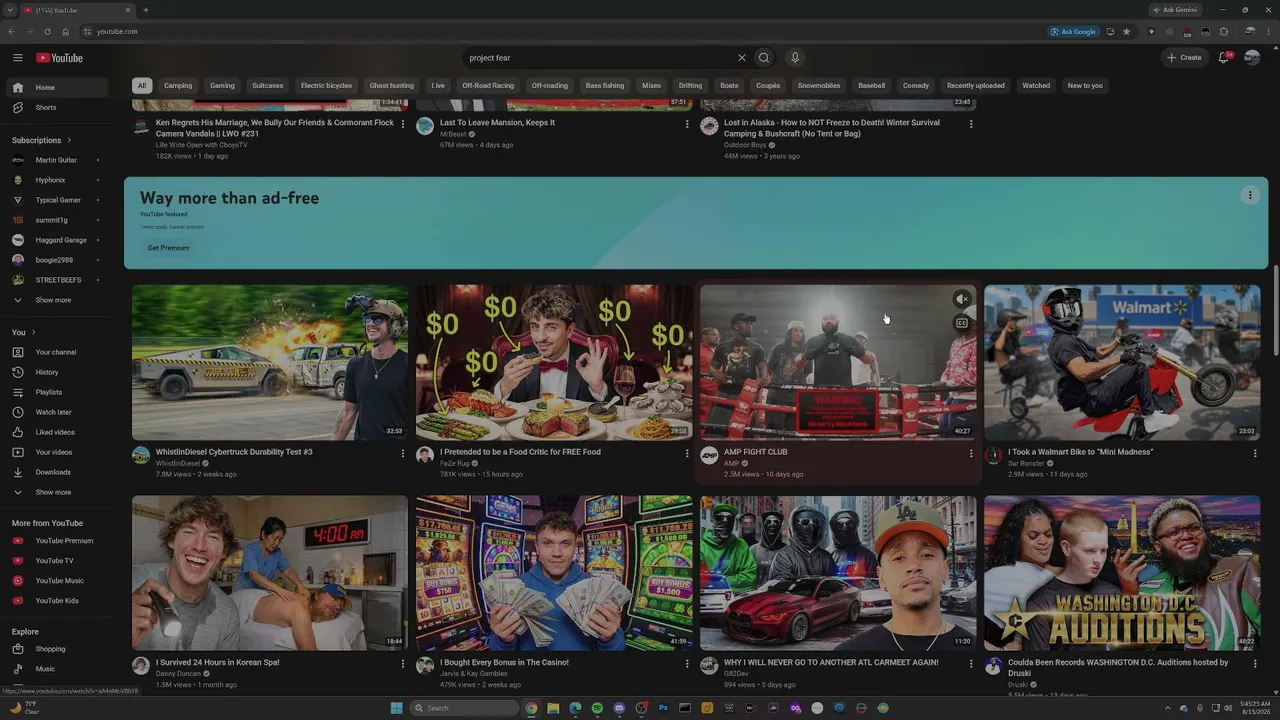Viewport: 1280px width, 720px height.
Task: Open YouTube Music link in sidebar
Action: [x=60, y=581]
